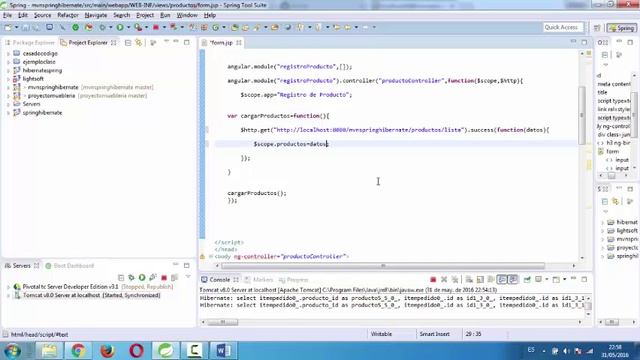Switch to the Package Explorer tab
Screen dimensions: 640x360
click(29, 42)
